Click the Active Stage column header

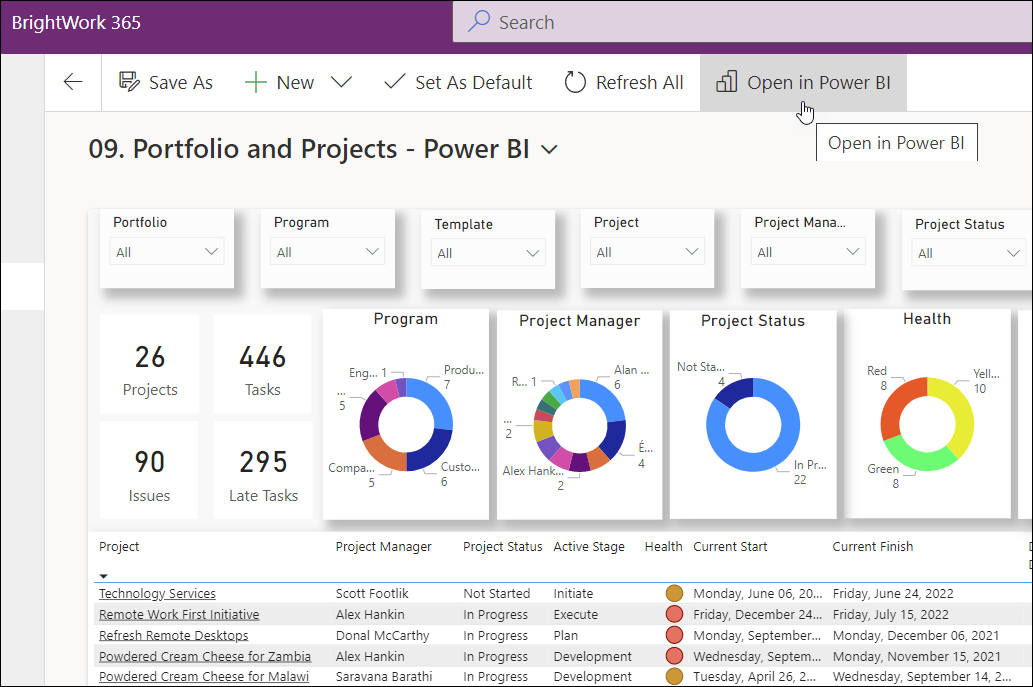(589, 547)
